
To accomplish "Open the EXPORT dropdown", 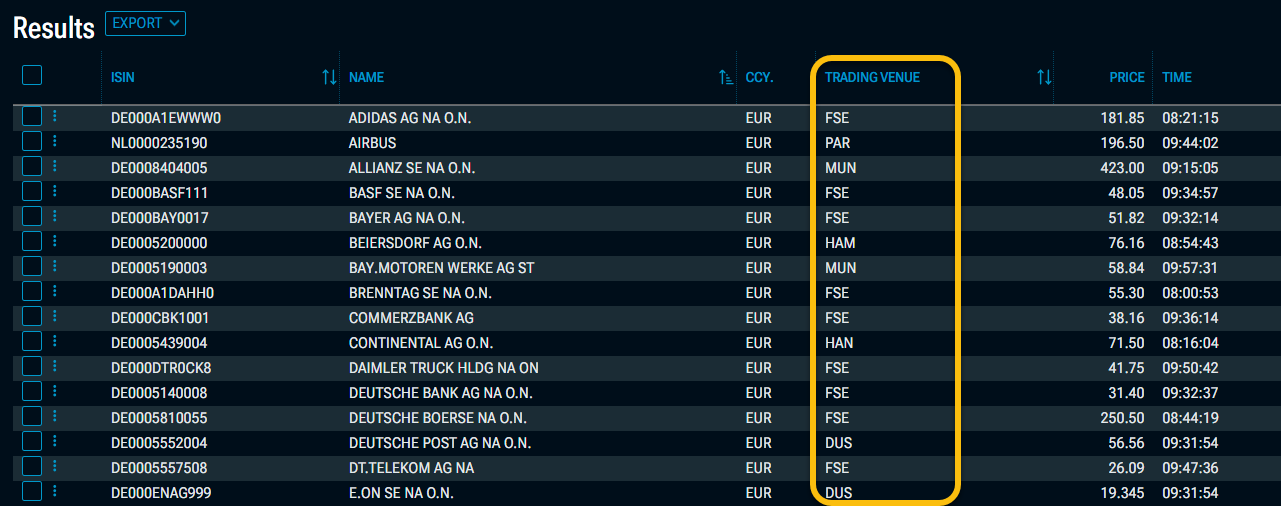I will click(x=145, y=23).
